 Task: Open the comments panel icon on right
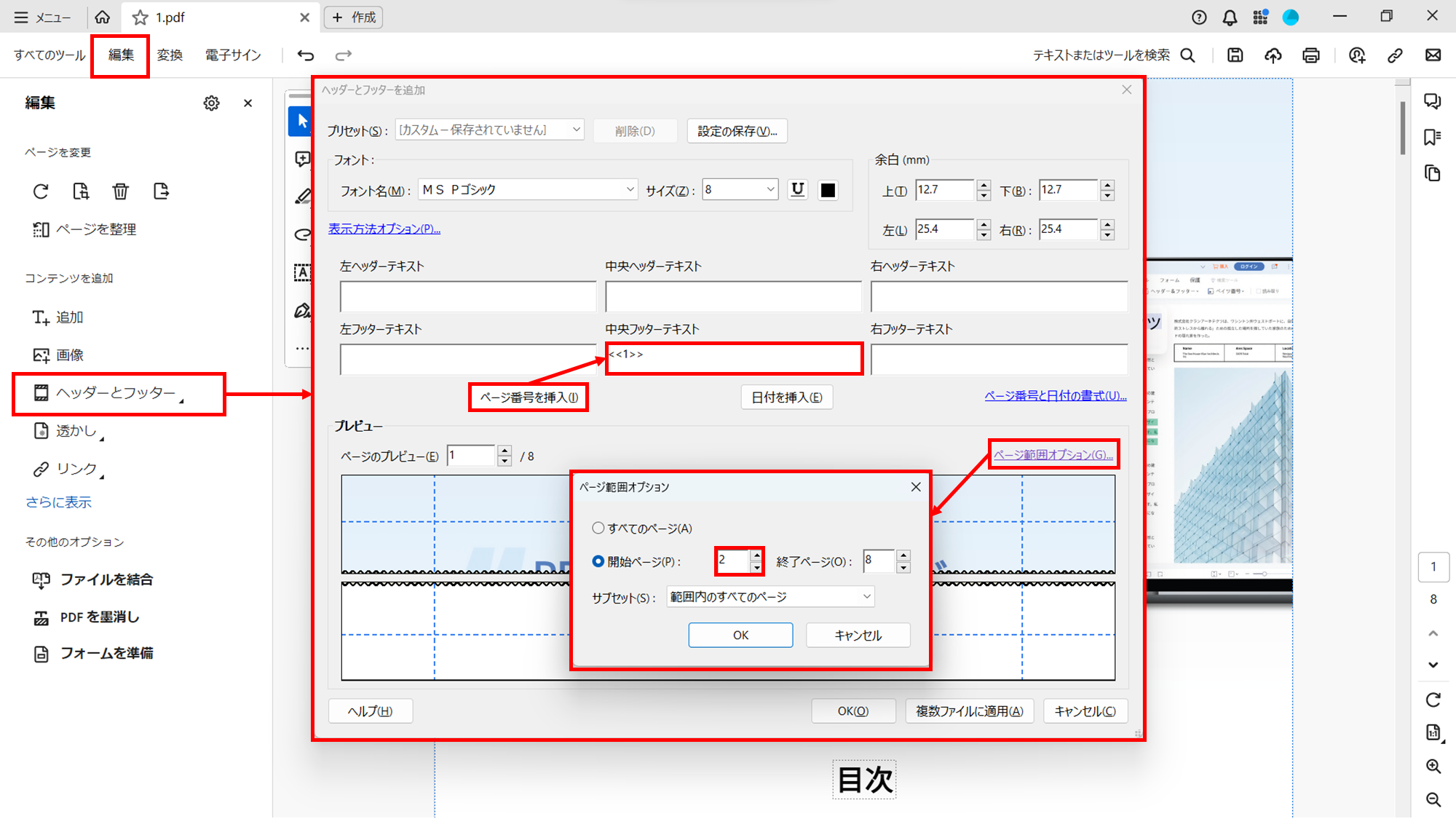(1432, 101)
